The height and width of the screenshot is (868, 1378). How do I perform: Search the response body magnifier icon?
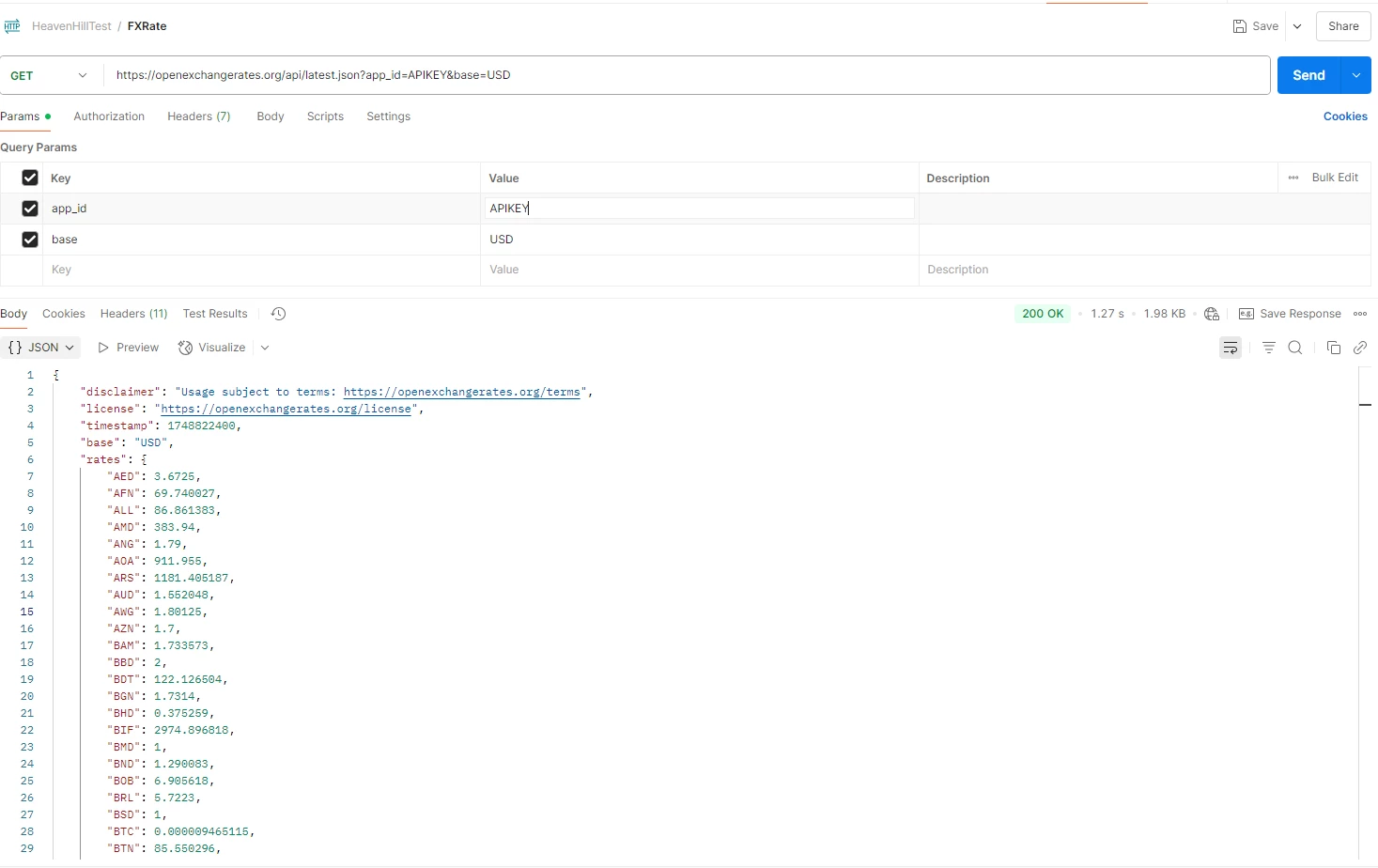[x=1295, y=348]
